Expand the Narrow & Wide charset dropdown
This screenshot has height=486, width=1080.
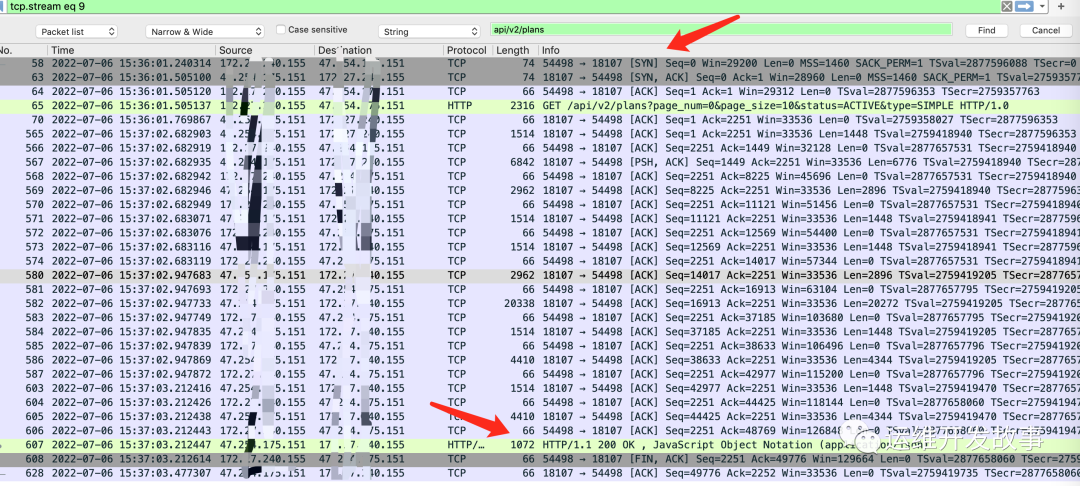(x=204, y=31)
